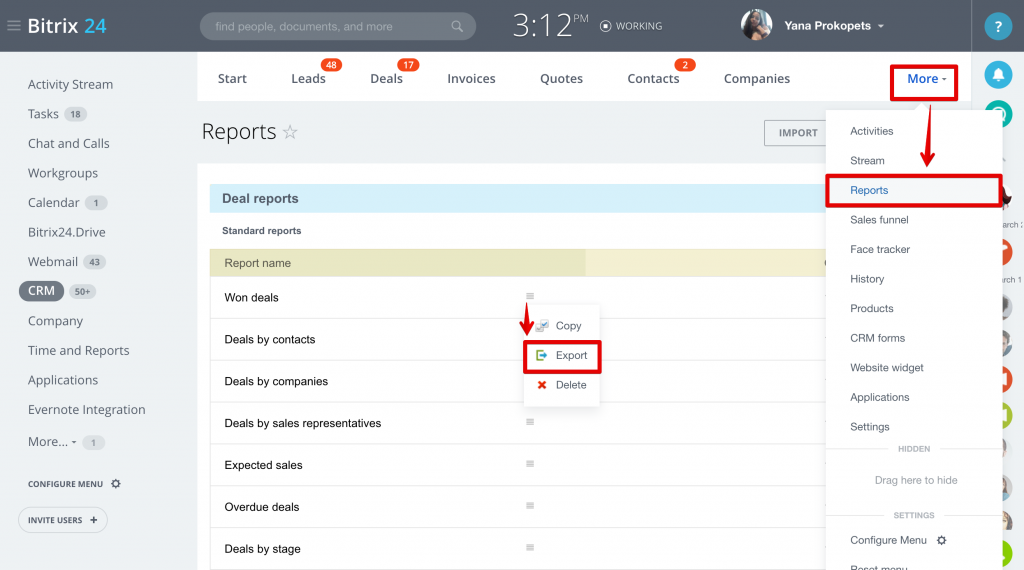Toggle the Working status indicator
This screenshot has height=570, width=1024.
coord(631,26)
